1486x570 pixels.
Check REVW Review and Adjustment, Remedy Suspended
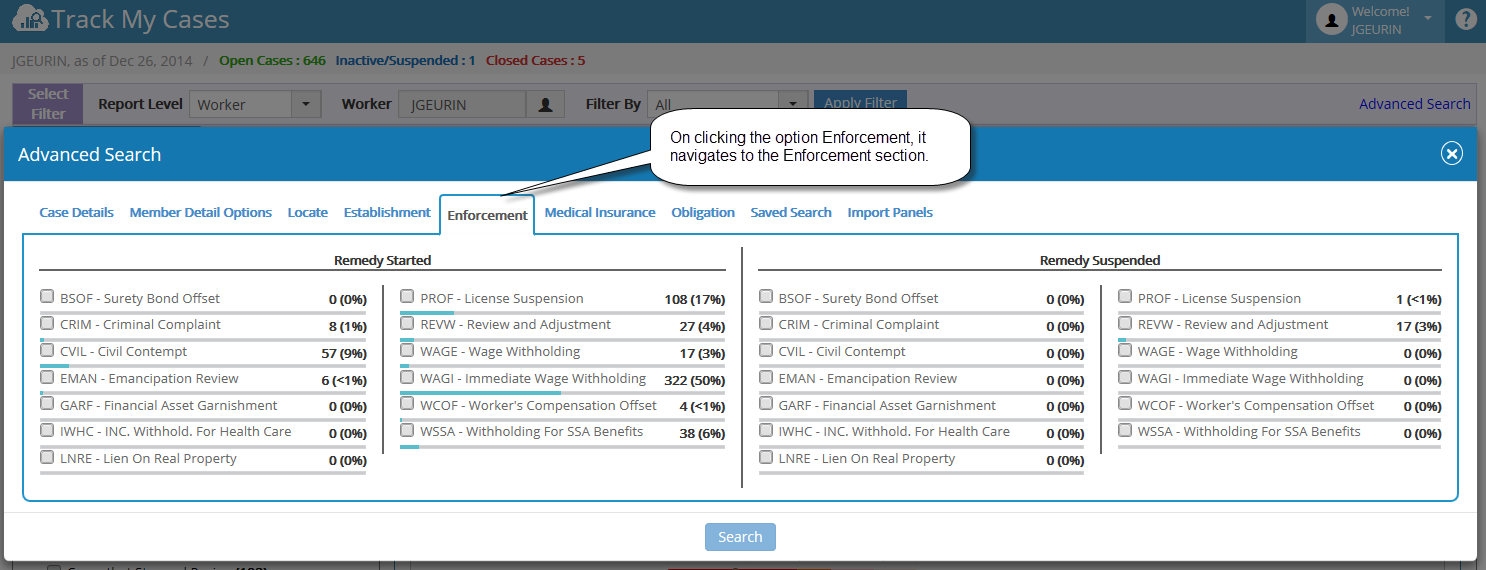(x=1125, y=323)
